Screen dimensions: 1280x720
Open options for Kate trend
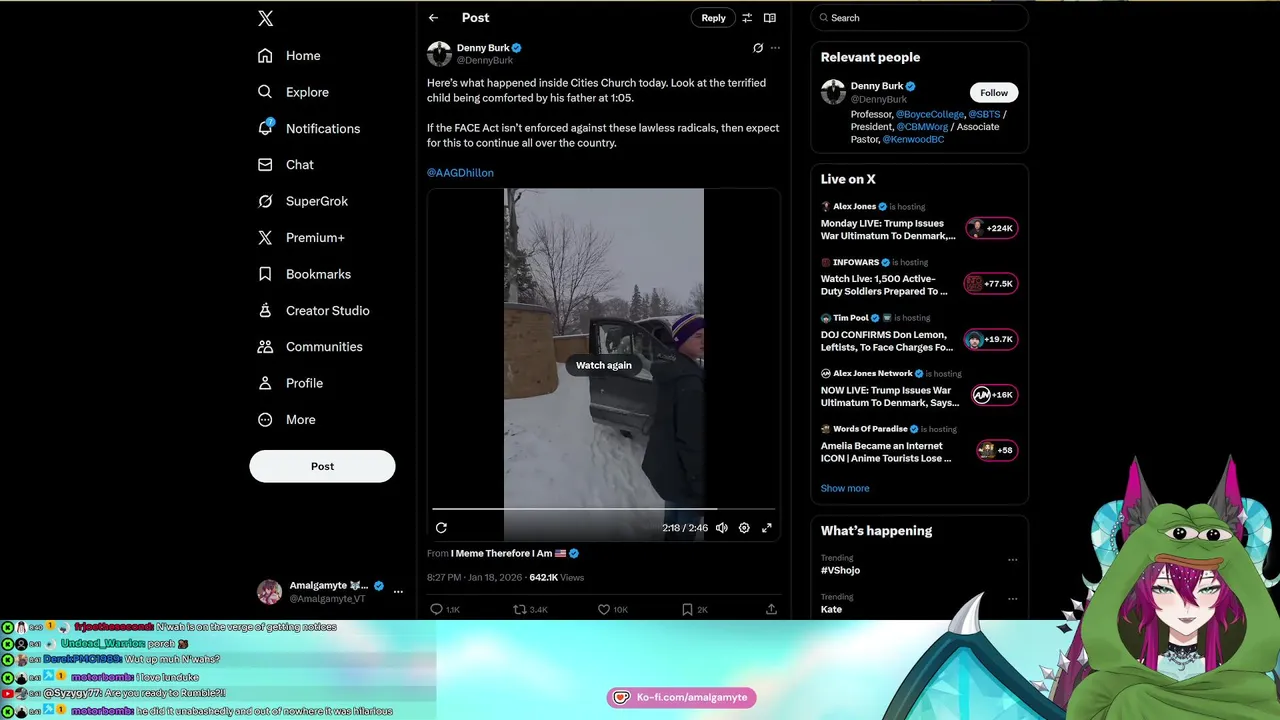coord(1012,599)
